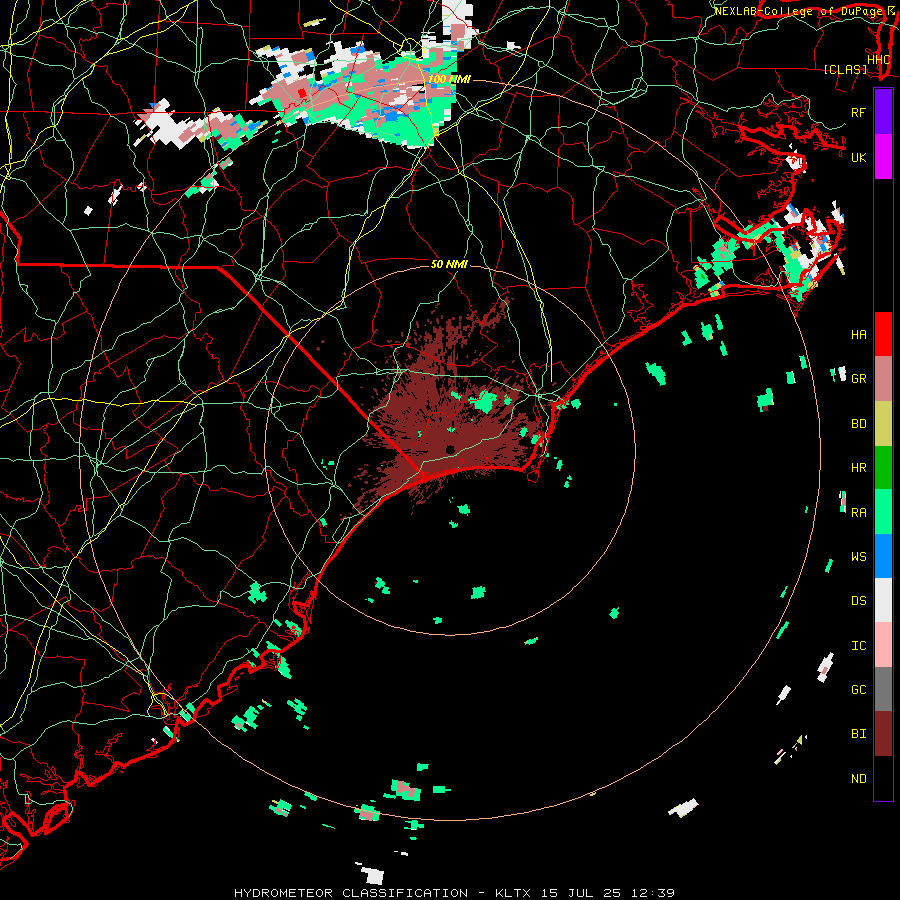The image size is (900, 900).
Task: Click the "50 NMI" range ring label
Action: point(449,264)
